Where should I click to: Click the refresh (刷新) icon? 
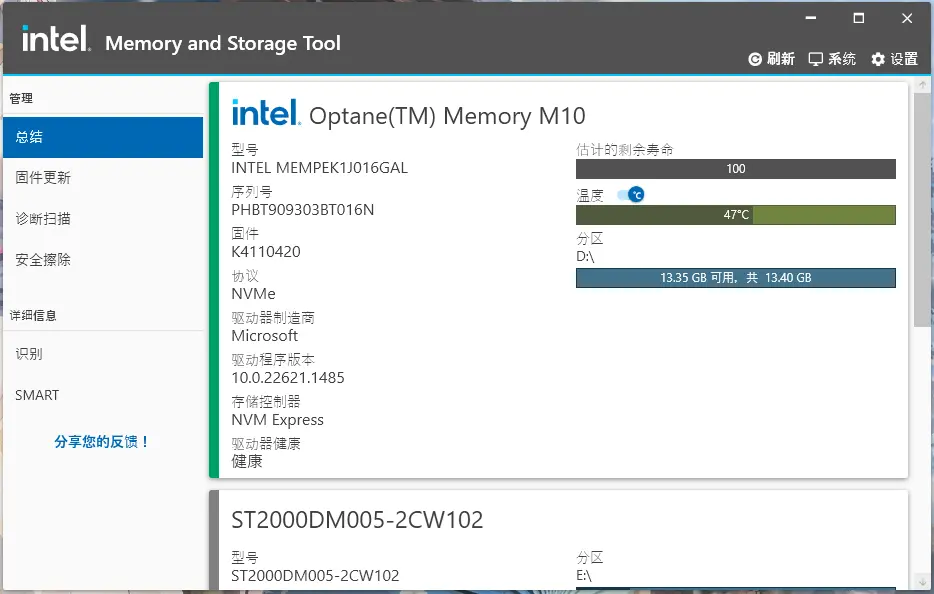(x=756, y=59)
